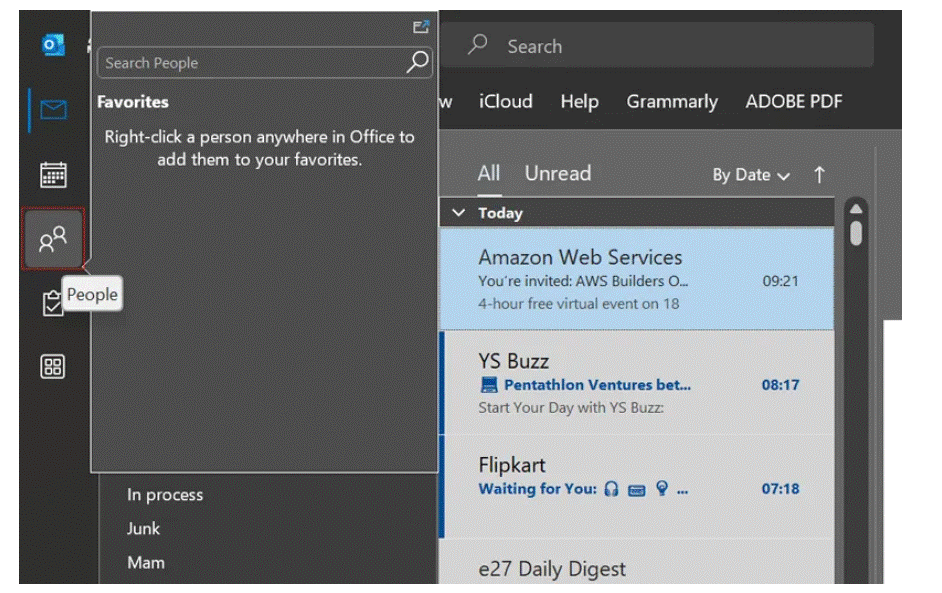This screenshot has height=593, width=942.
Task: Focus the main Search box
Action: pyautogui.click(x=658, y=45)
